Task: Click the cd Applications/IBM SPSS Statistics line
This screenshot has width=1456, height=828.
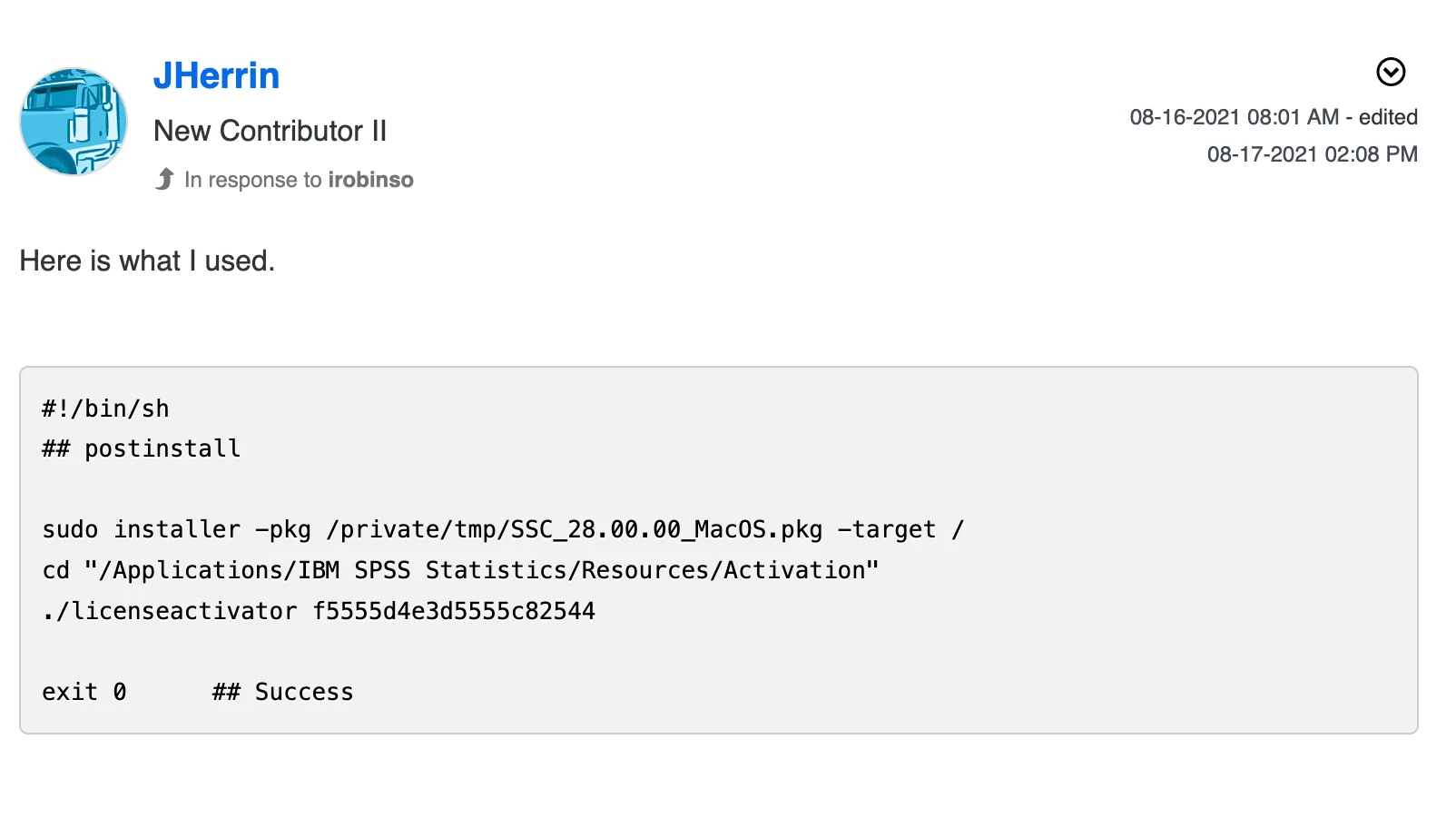Action: 460,570
